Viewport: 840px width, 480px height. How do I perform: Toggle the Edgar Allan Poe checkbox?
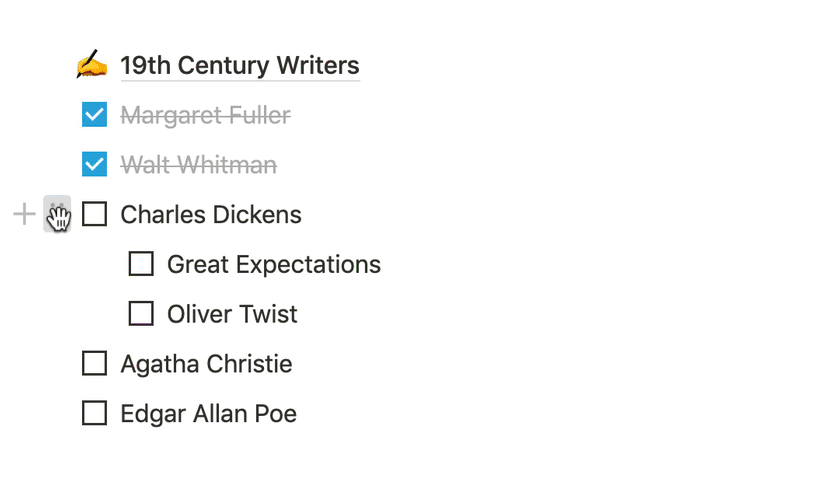tap(94, 413)
